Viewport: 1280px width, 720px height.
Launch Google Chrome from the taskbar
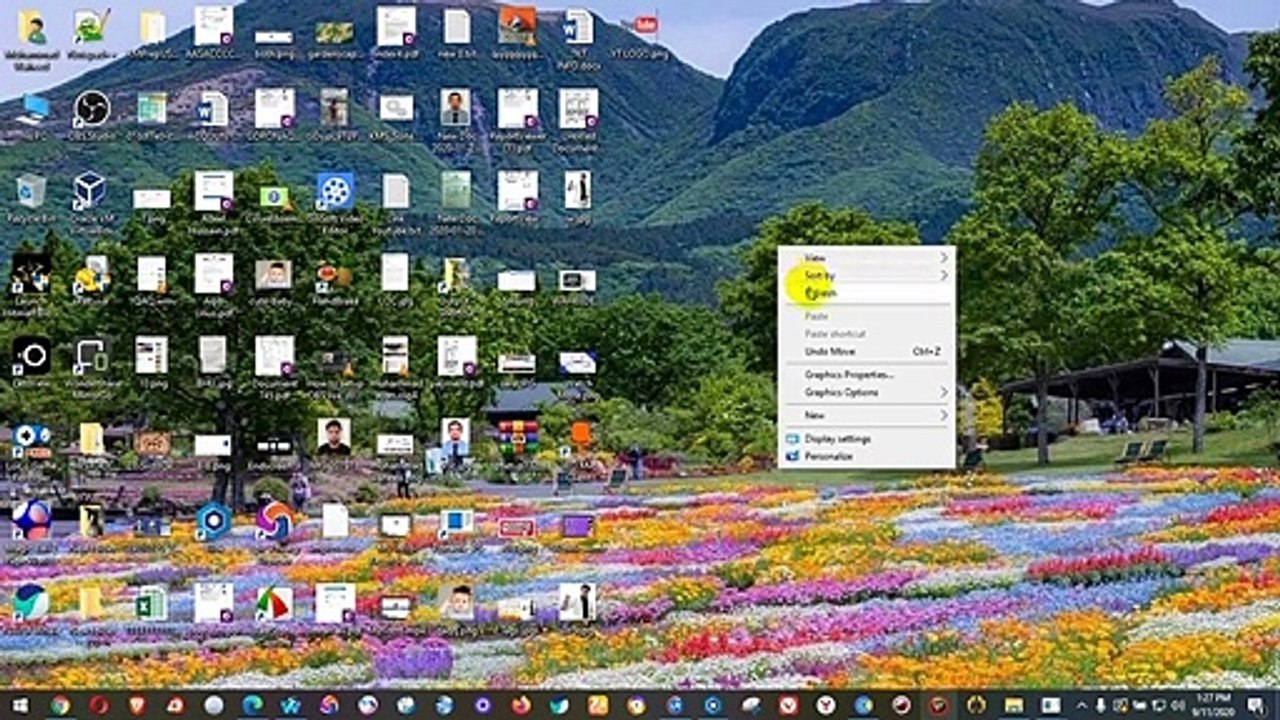coord(60,705)
